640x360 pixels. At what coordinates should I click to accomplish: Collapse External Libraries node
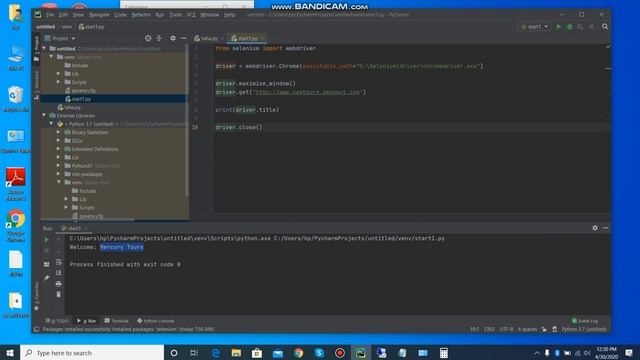(x=44, y=116)
